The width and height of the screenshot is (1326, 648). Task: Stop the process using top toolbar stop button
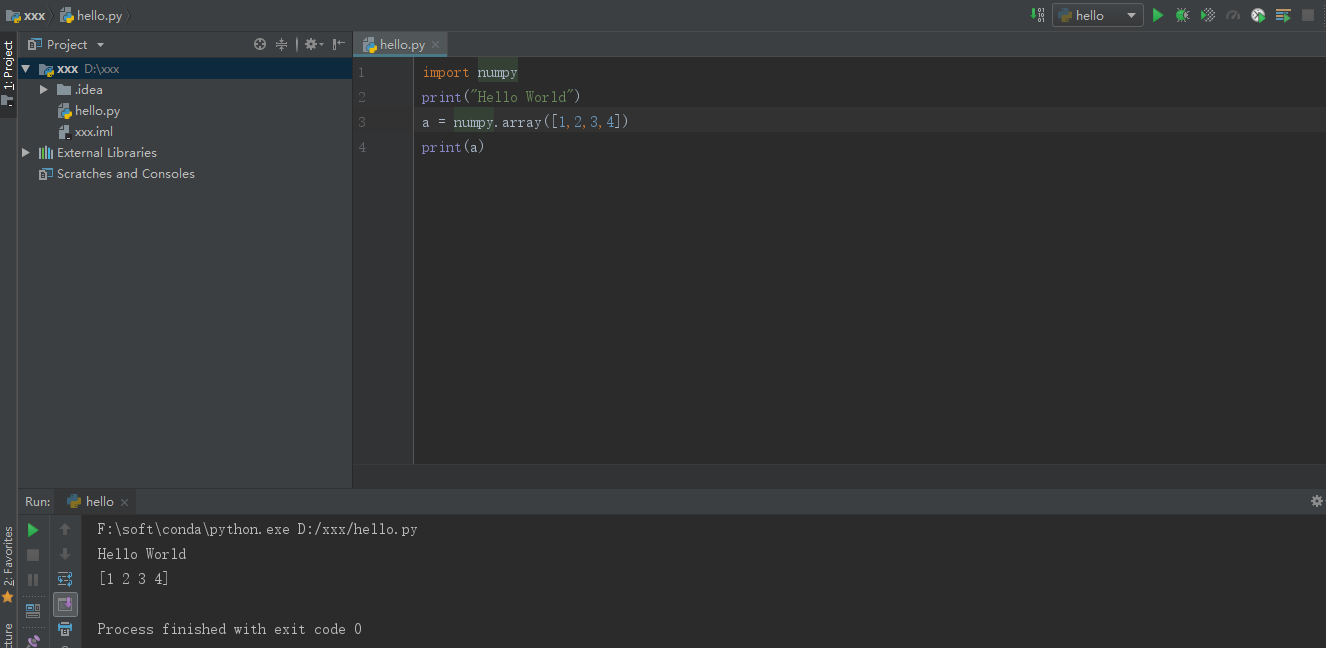pyautogui.click(x=1308, y=15)
